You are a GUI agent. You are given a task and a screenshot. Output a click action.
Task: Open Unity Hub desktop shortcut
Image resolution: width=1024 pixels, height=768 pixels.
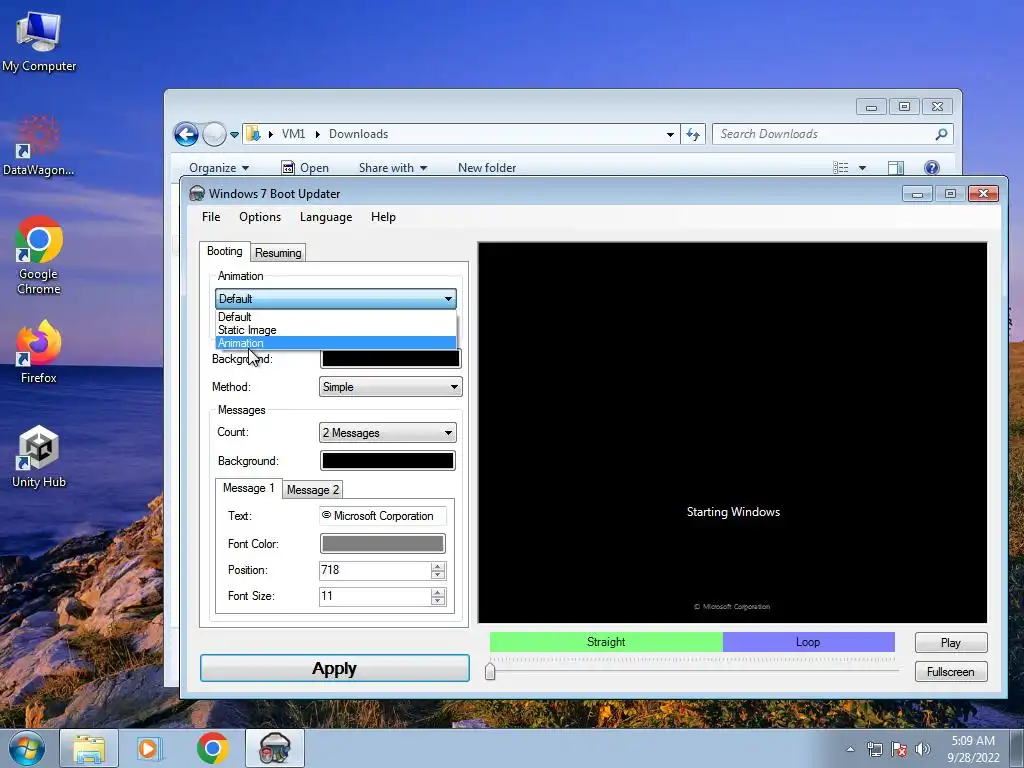pyautogui.click(x=39, y=456)
